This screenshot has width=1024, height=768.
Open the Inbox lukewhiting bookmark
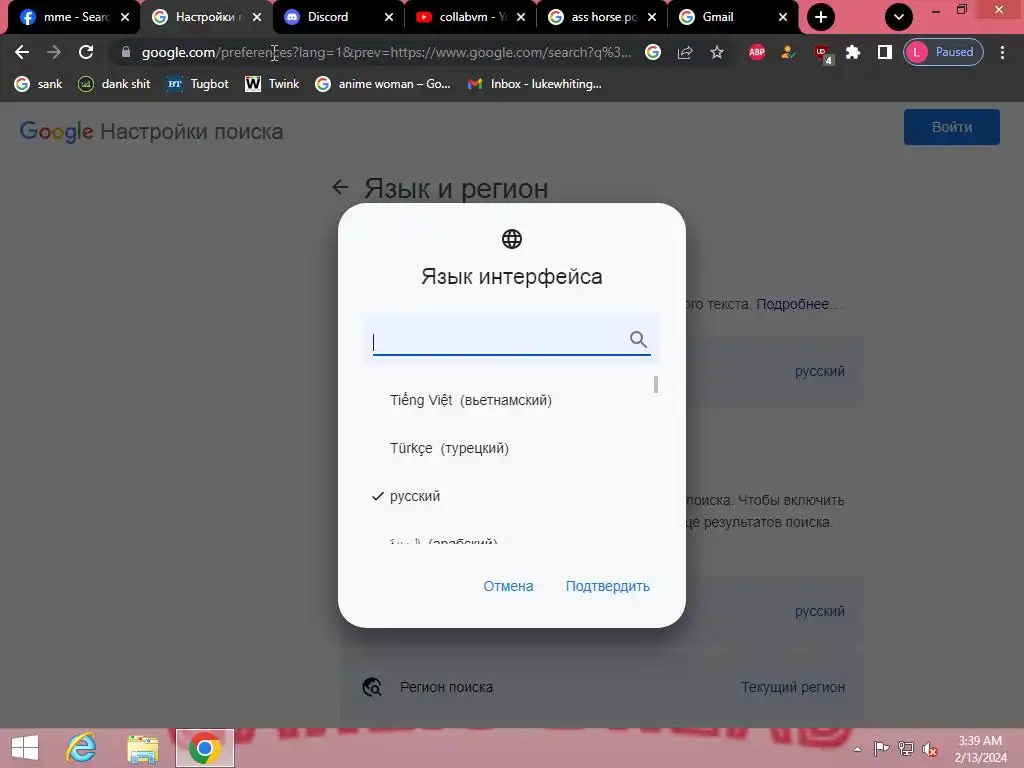pos(535,84)
